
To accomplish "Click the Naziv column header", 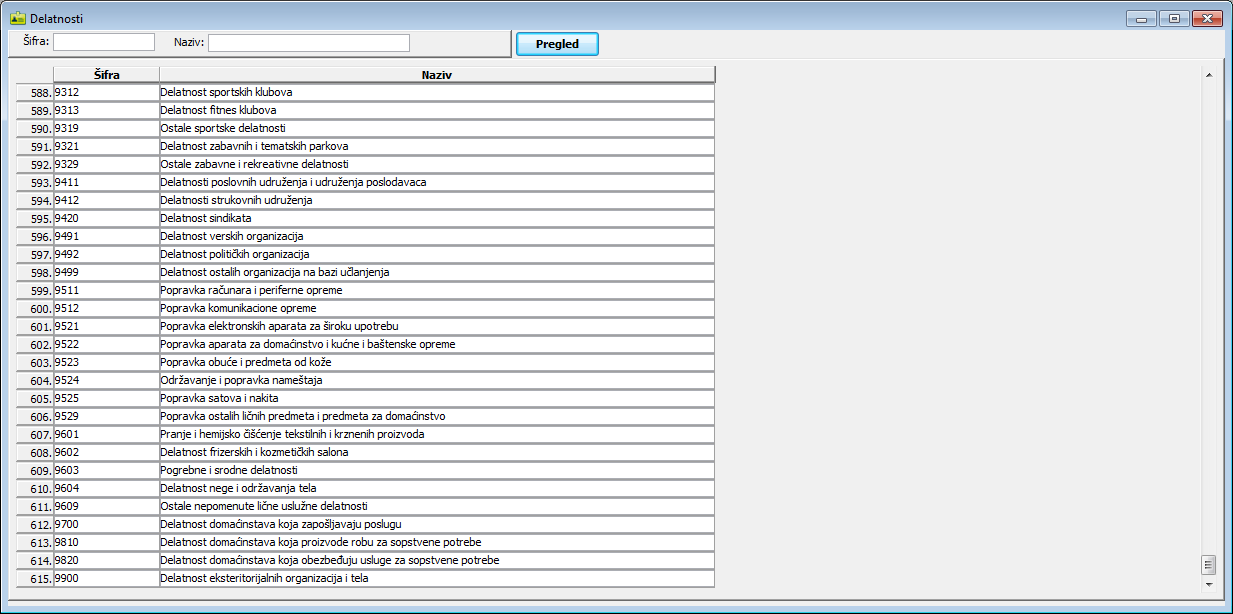I will (x=437, y=75).
